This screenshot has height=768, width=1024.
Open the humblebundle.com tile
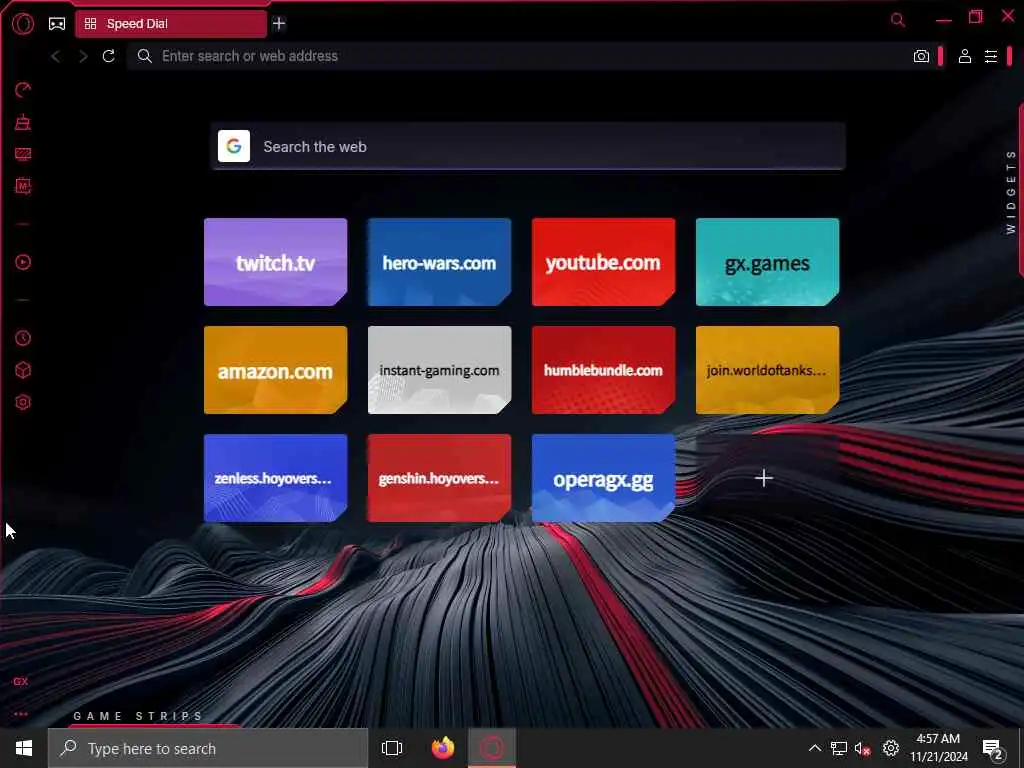pyautogui.click(x=603, y=370)
